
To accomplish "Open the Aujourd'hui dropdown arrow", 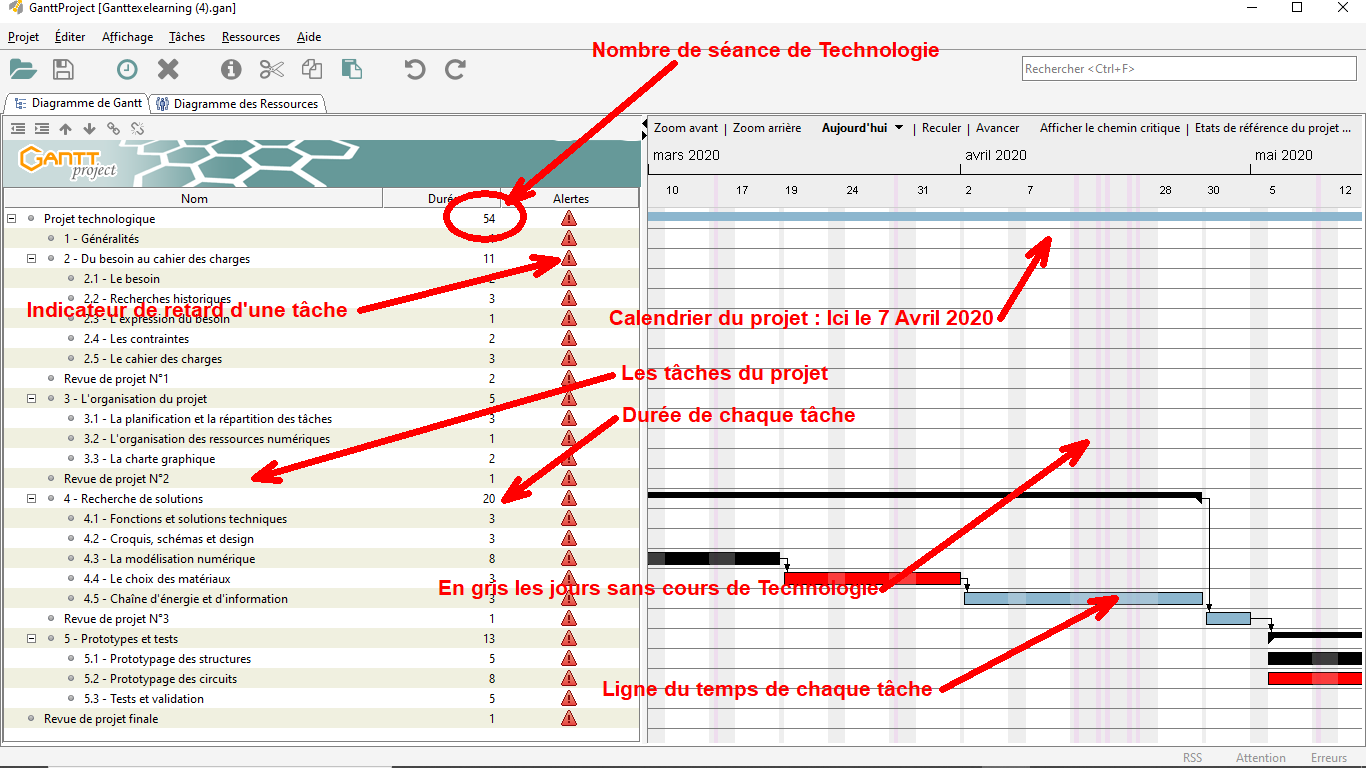I will tap(899, 128).
